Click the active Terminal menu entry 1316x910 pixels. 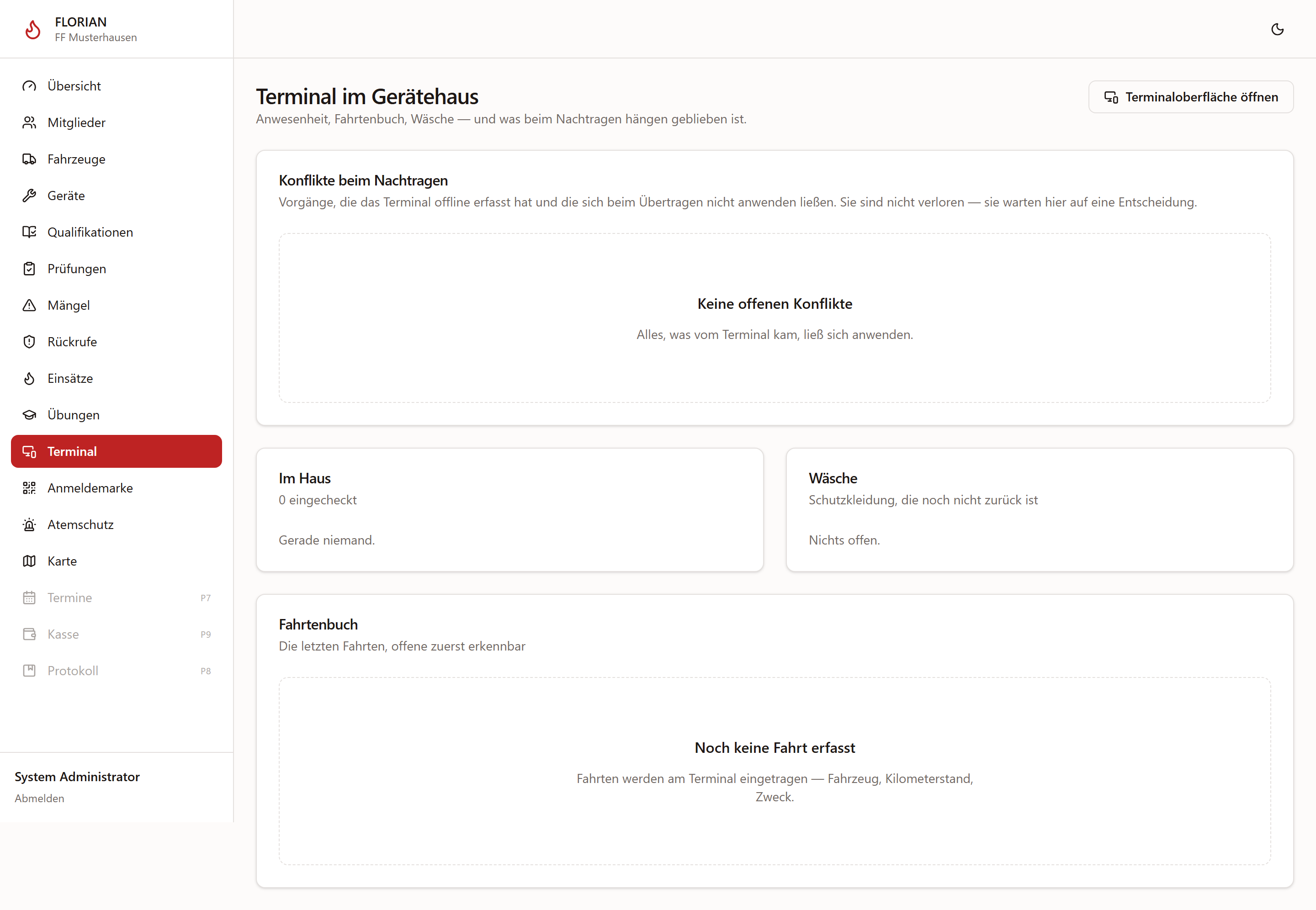point(117,452)
